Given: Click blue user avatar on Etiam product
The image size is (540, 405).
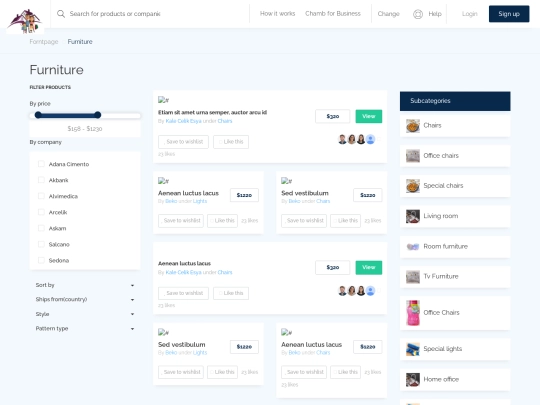Looking at the screenshot, I should click(370, 139).
